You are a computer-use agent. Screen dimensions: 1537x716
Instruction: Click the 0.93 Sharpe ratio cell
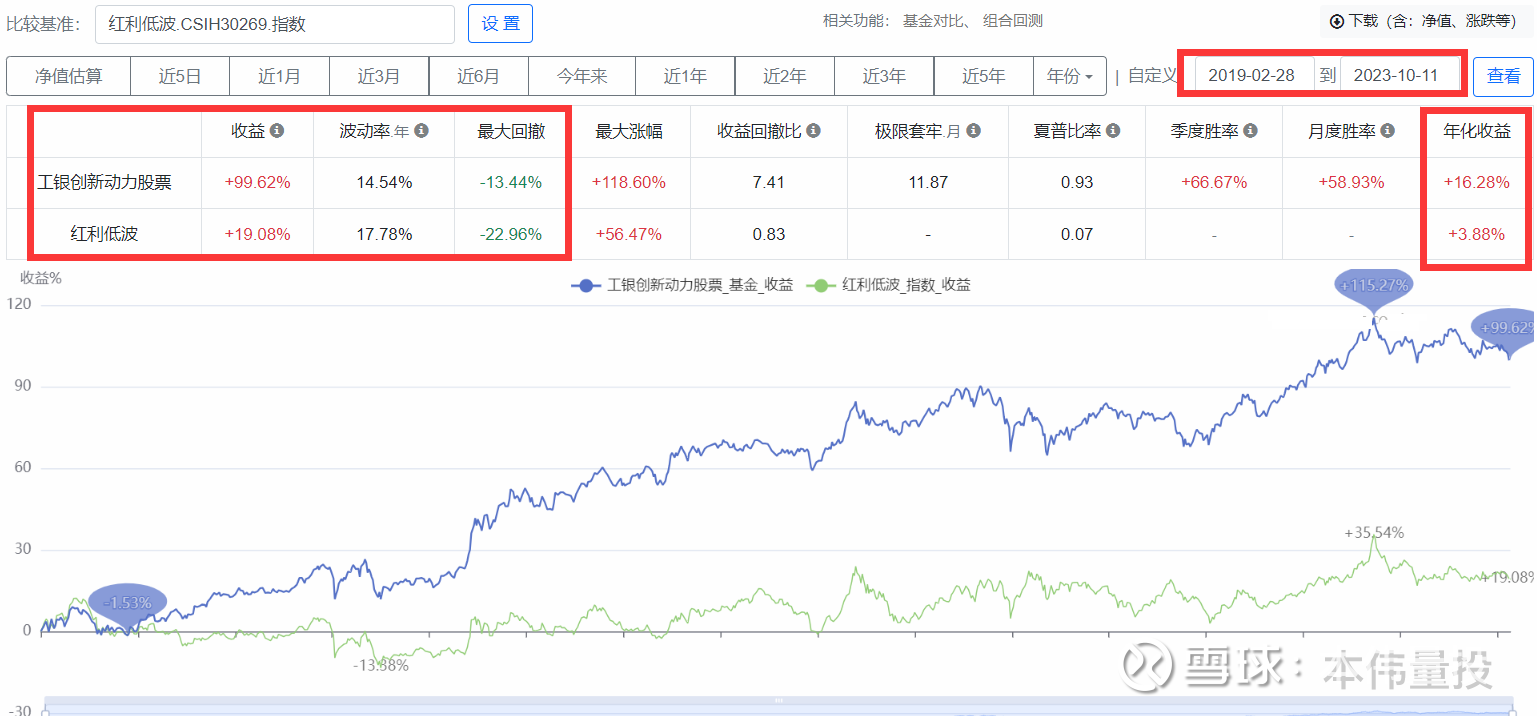(1078, 183)
